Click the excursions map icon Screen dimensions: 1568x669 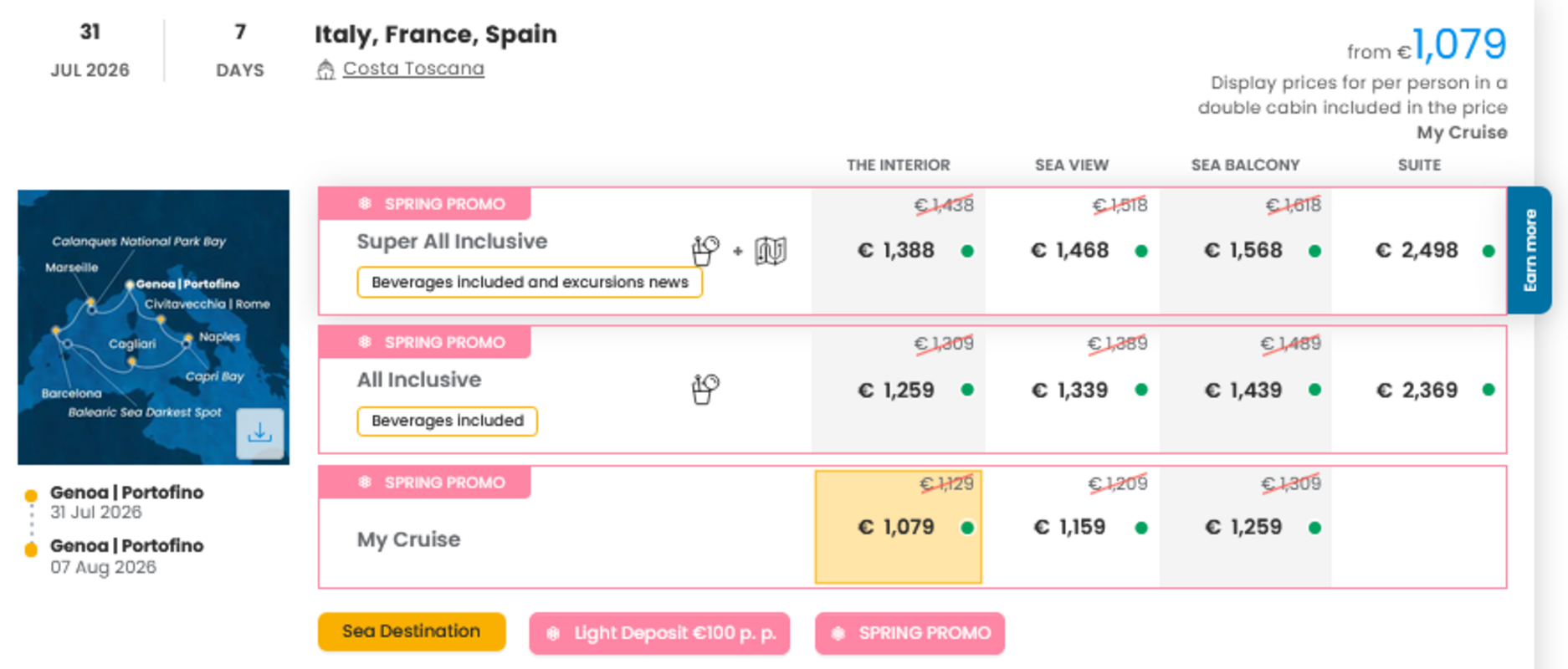pos(770,250)
